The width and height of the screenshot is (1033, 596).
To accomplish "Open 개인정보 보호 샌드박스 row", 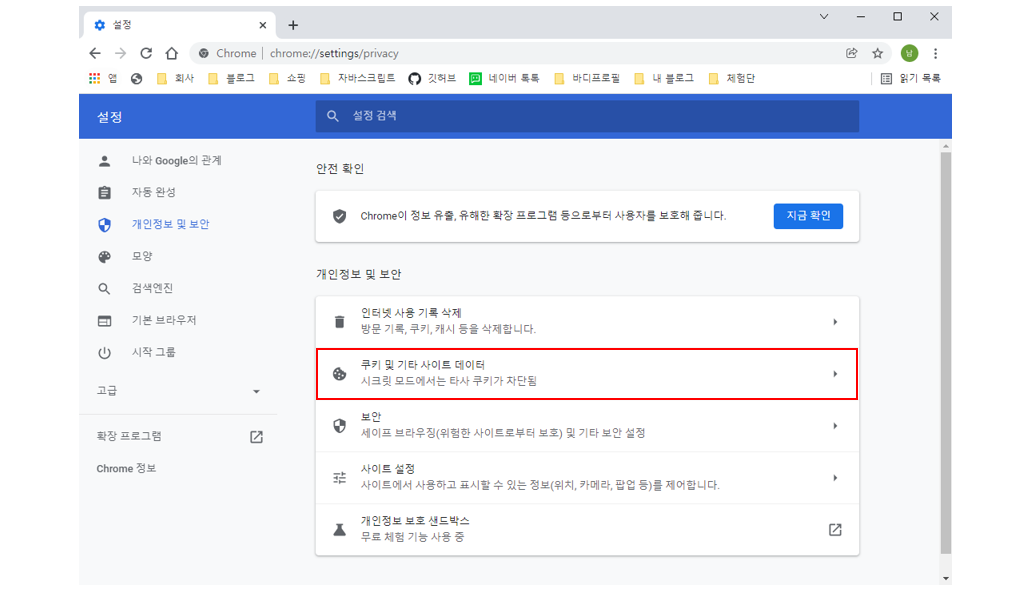I will [587, 529].
